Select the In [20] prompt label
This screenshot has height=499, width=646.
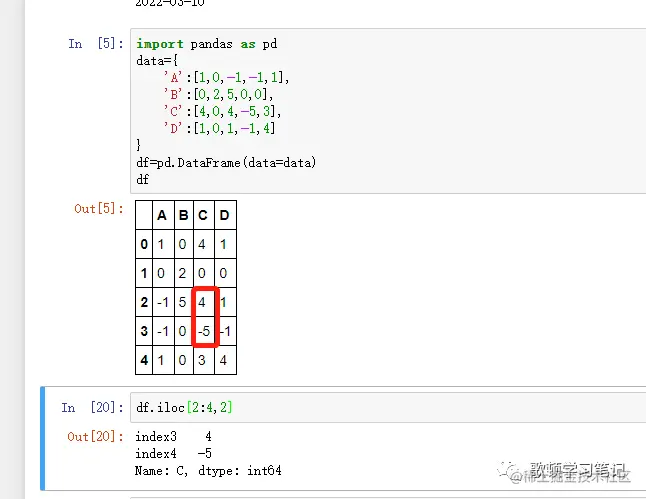tap(92, 408)
